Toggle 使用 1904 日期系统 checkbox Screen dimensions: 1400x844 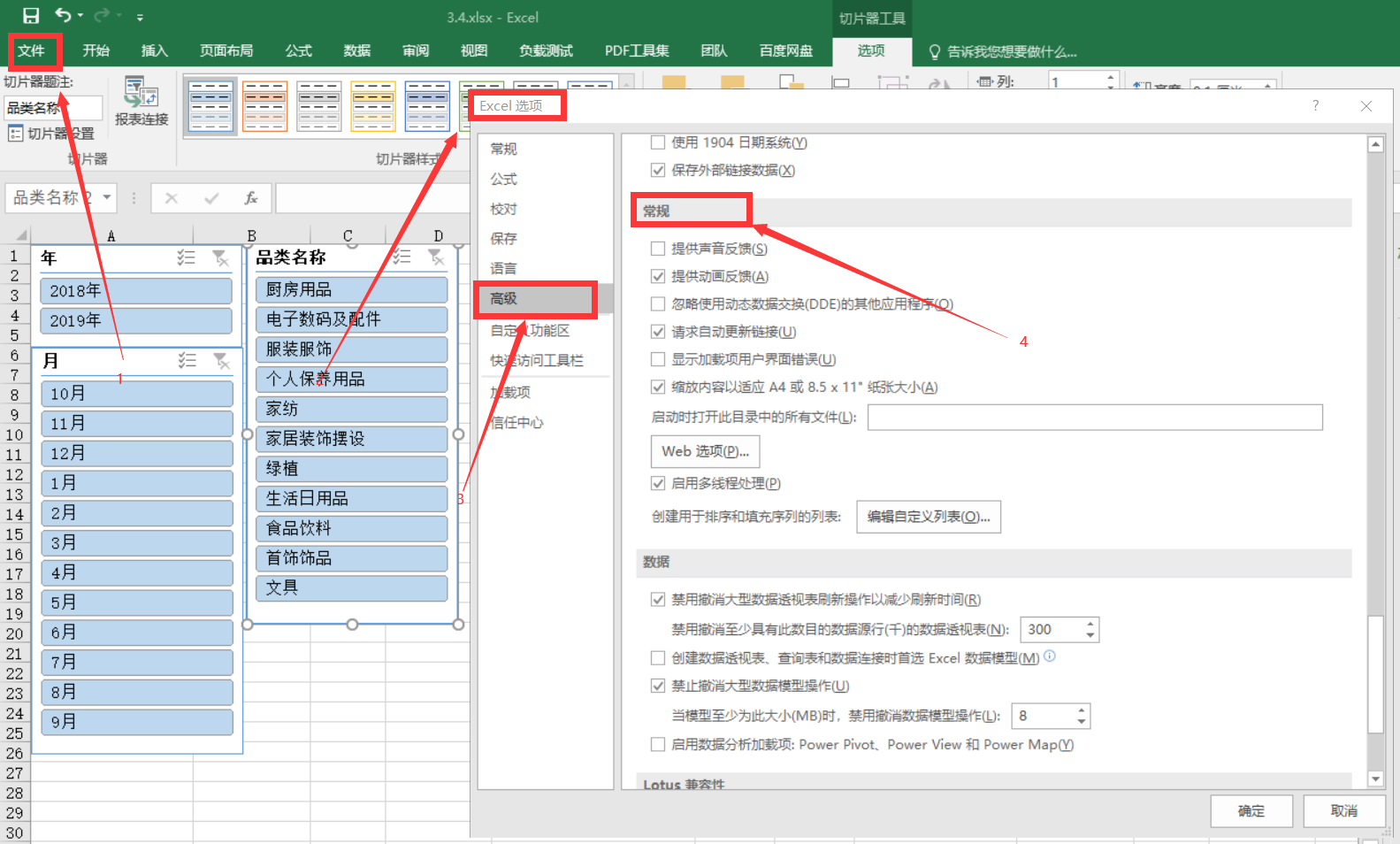coord(657,142)
